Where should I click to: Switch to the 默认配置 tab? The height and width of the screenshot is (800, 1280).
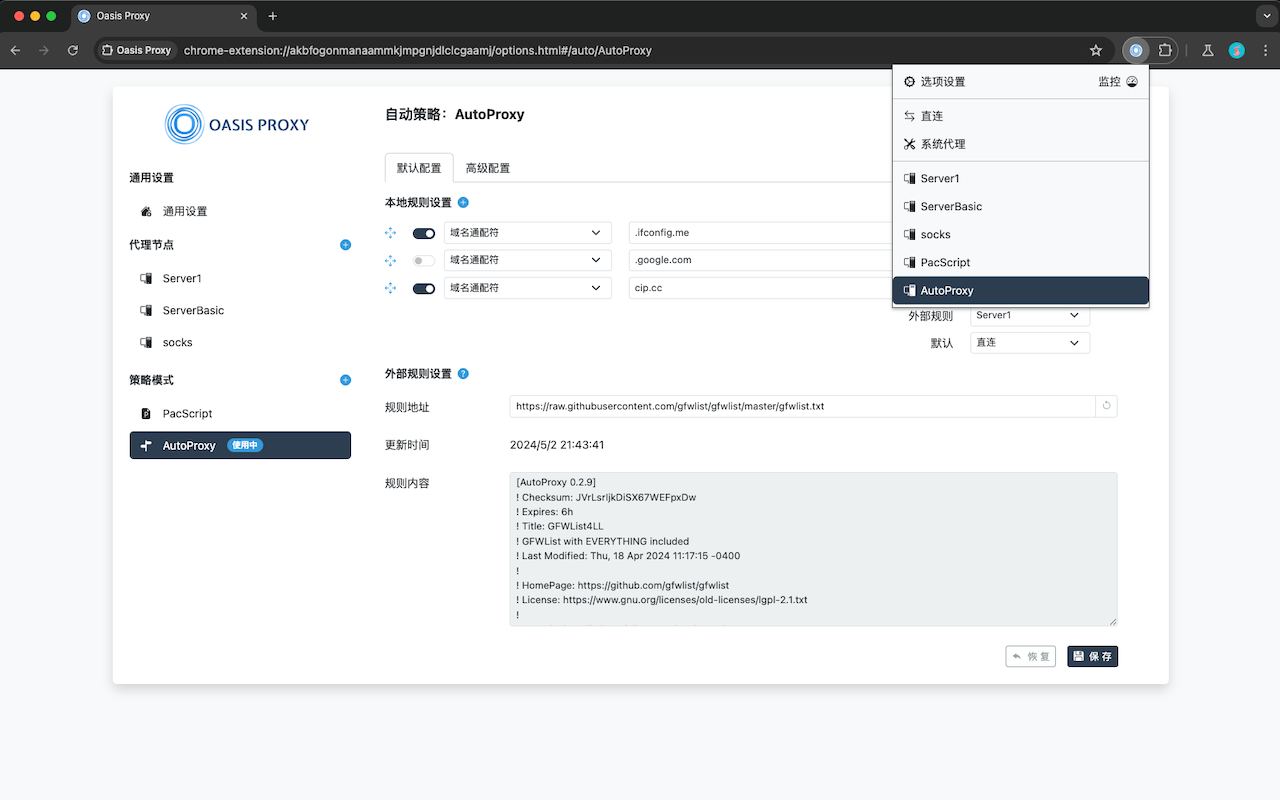[419, 168]
